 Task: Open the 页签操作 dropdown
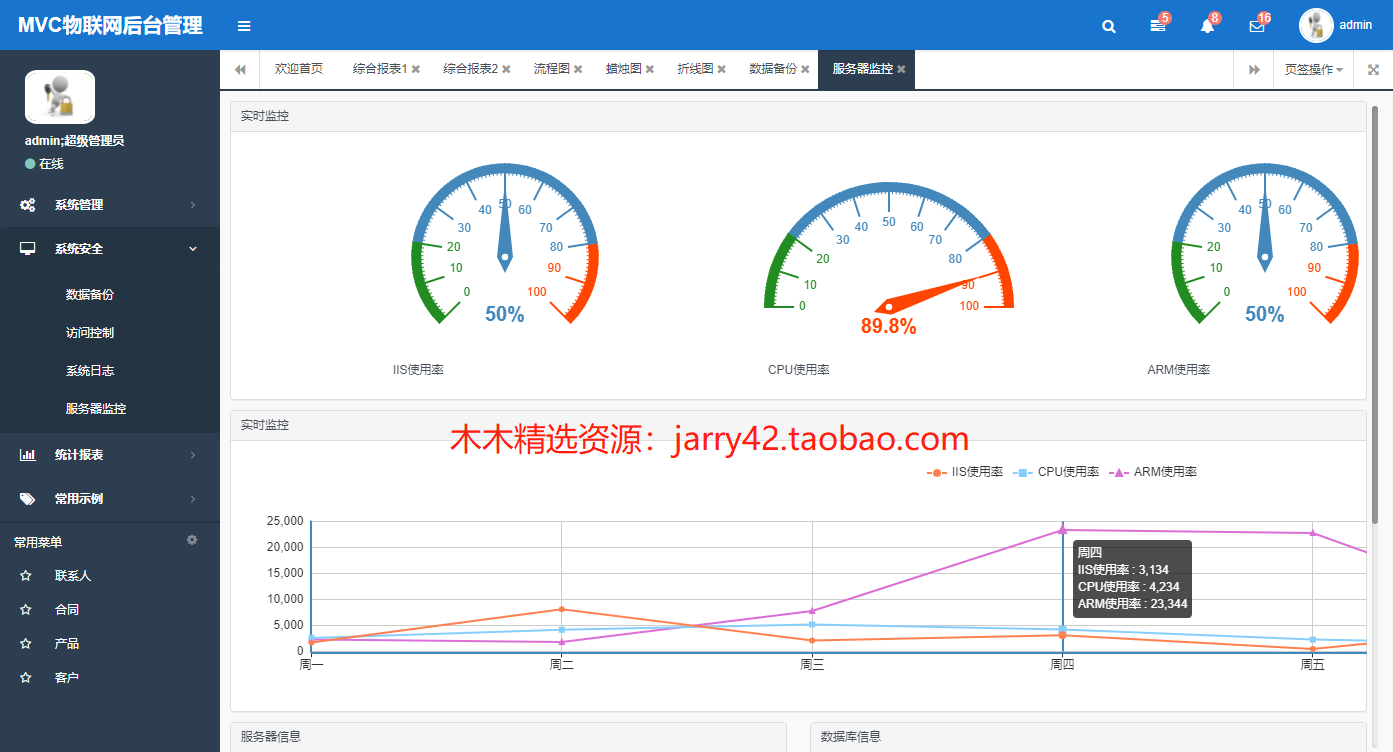pos(1313,70)
